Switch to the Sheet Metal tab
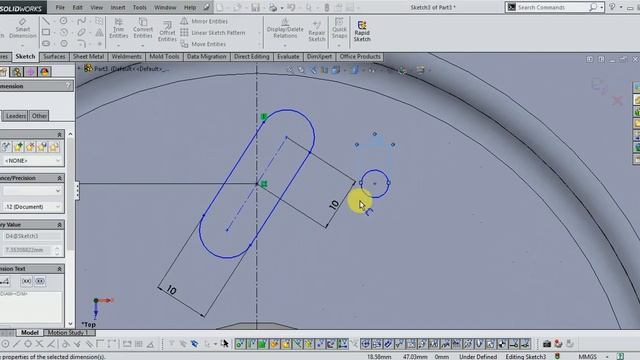This screenshot has width=640, height=360. click(89, 57)
